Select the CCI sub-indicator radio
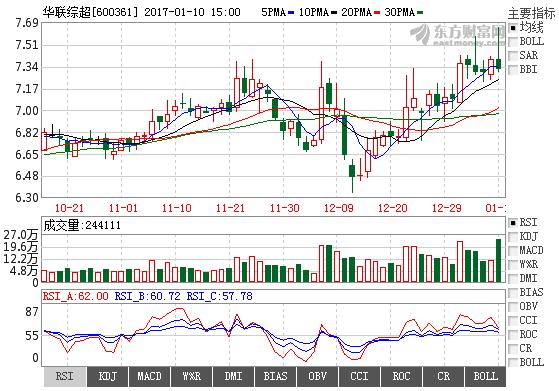This screenshot has height=391, width=559. pos(513,320)
